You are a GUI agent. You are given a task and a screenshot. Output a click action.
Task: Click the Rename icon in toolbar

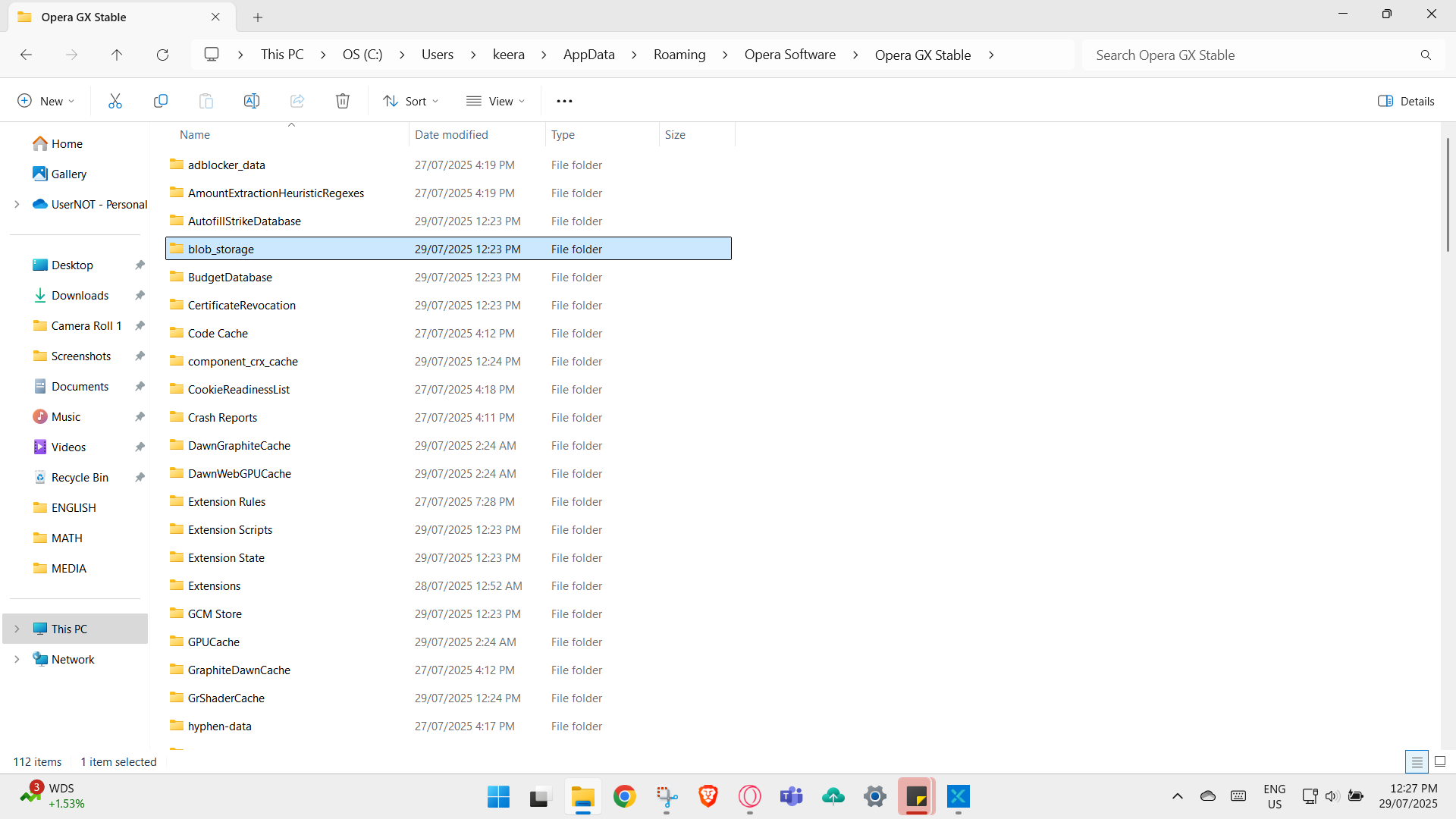click(252, 101)
